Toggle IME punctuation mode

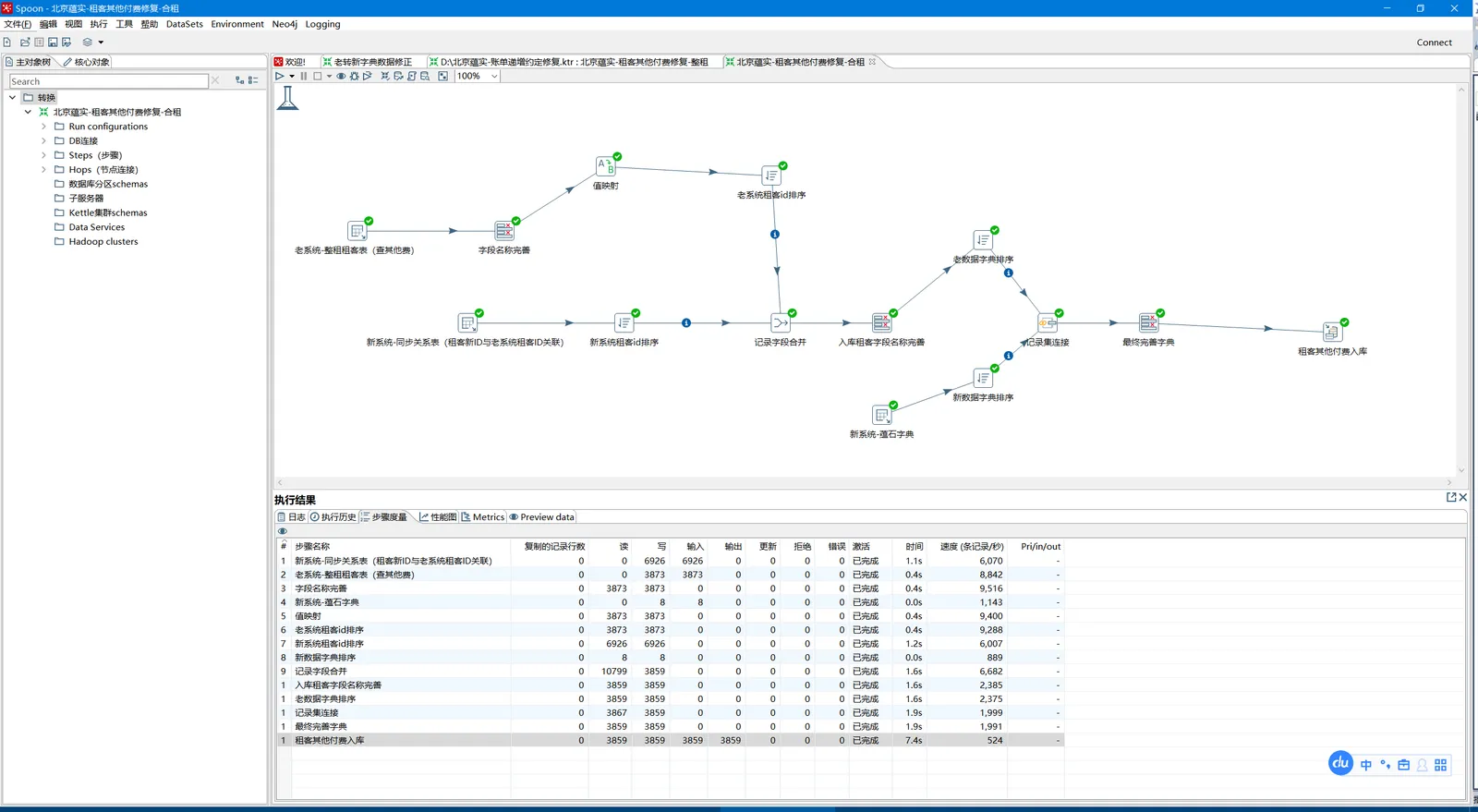[1385, 765]
